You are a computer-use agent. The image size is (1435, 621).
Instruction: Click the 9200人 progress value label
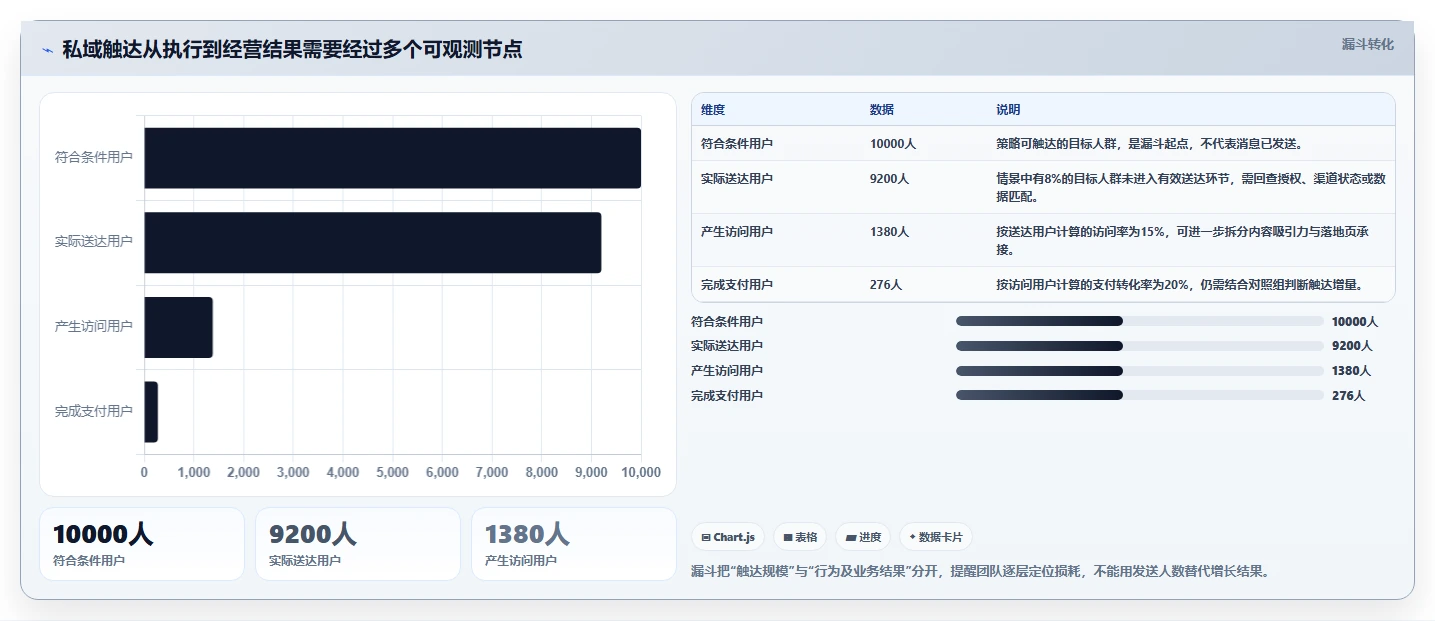coord(1352,346)
